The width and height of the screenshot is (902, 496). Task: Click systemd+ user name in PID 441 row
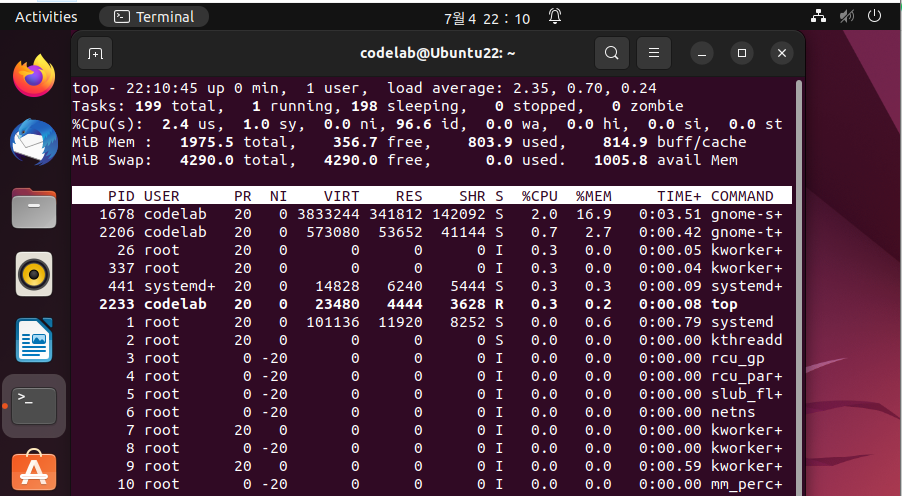[x=179, y=287]
